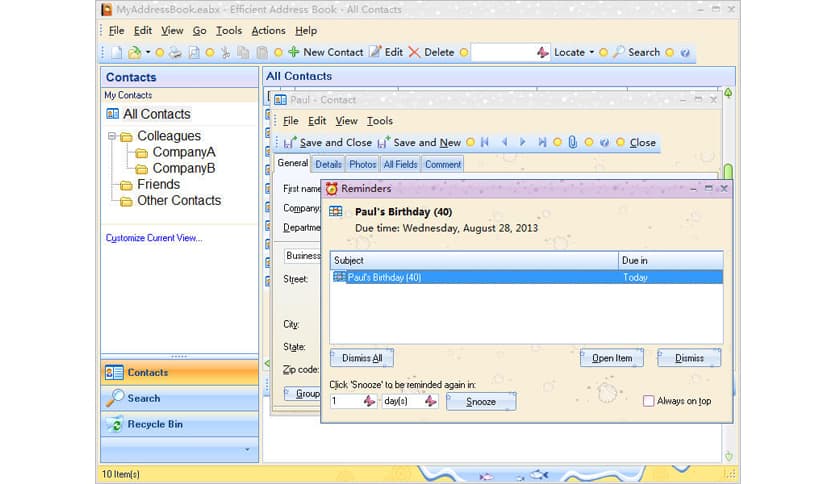Click New Contact in the main toolbar

(326, 52)
